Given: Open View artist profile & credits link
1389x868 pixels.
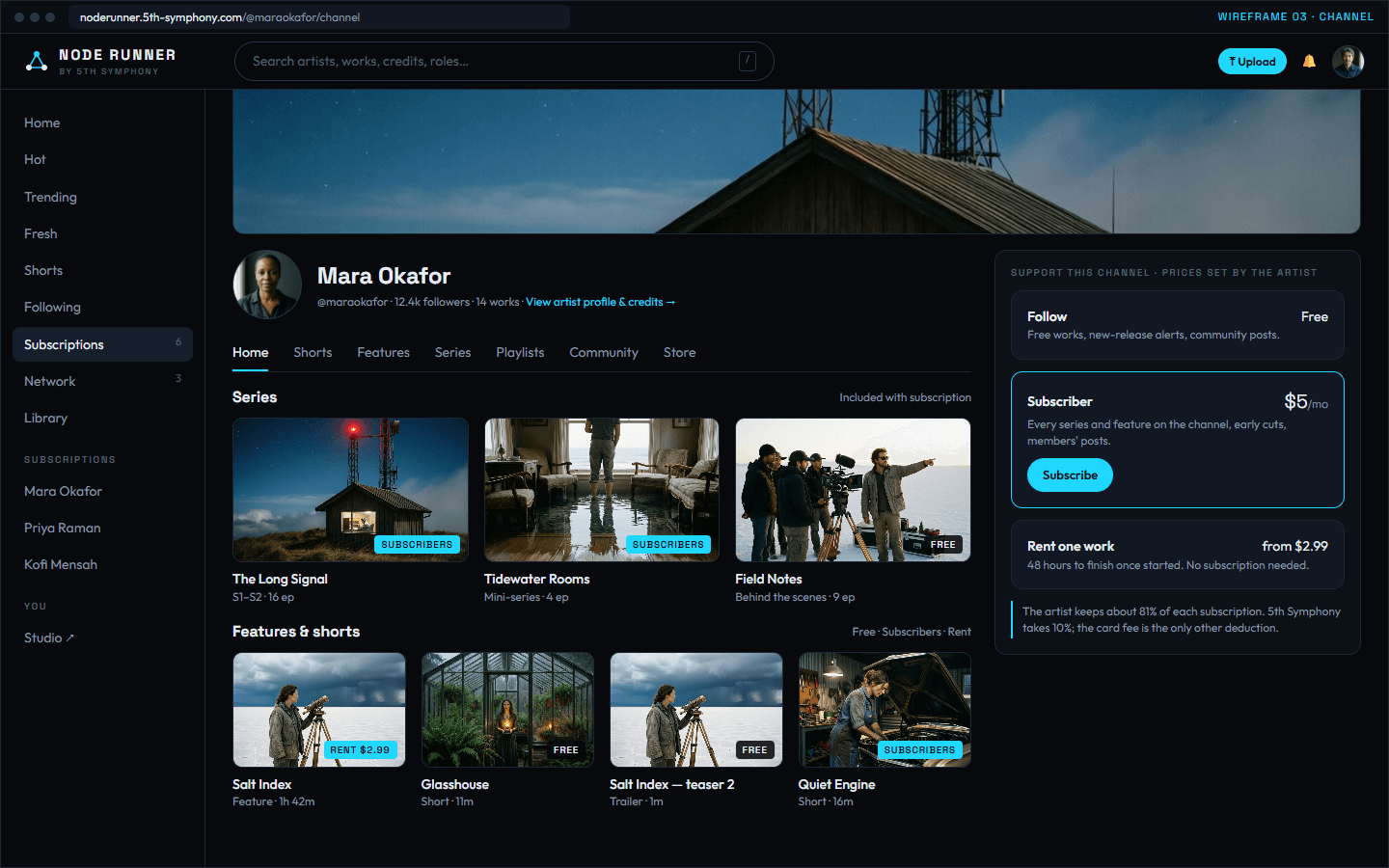Looking at the screenshot, I should coord(600,302).
